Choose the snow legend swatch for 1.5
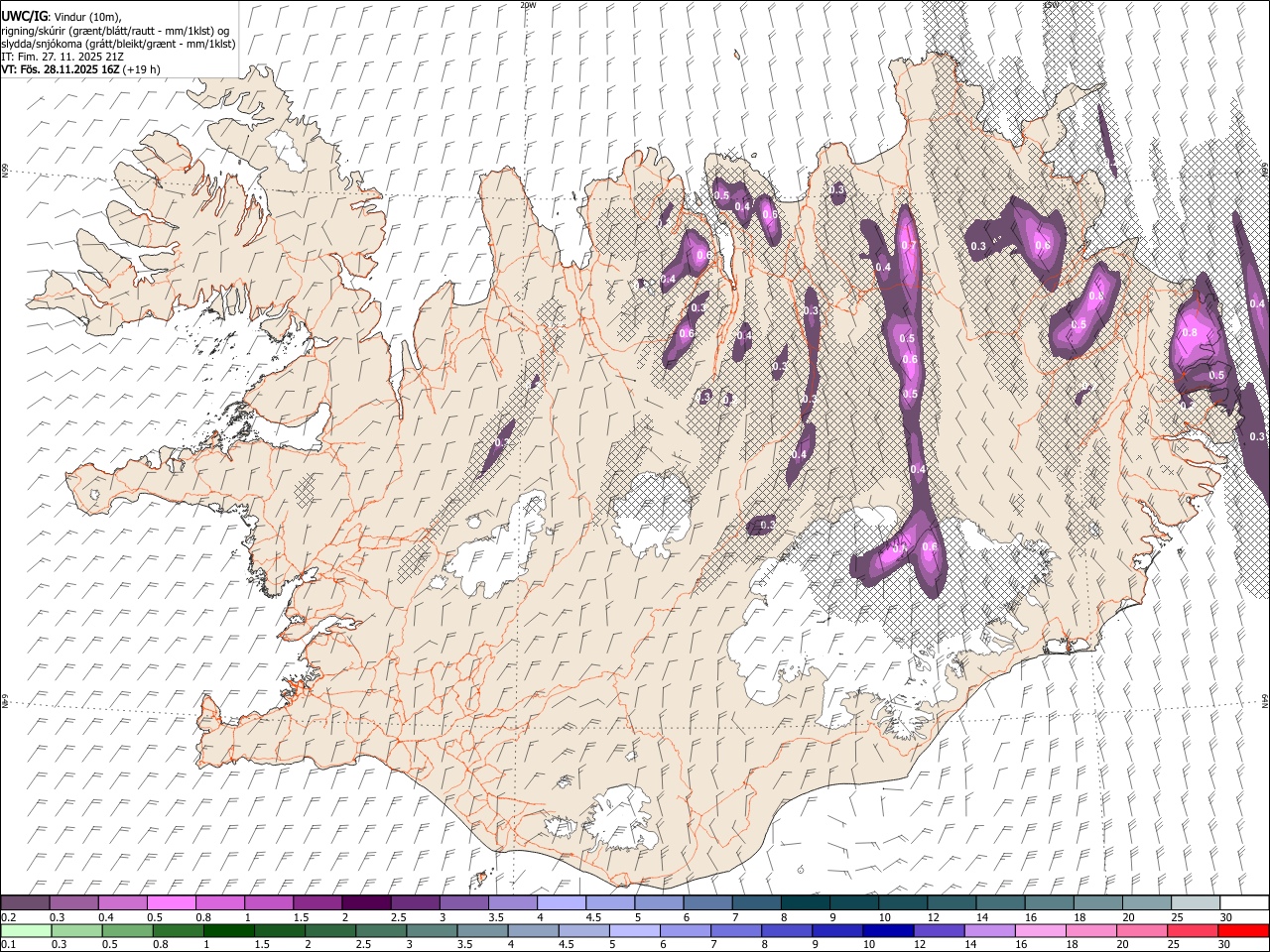 click(317, 903)
